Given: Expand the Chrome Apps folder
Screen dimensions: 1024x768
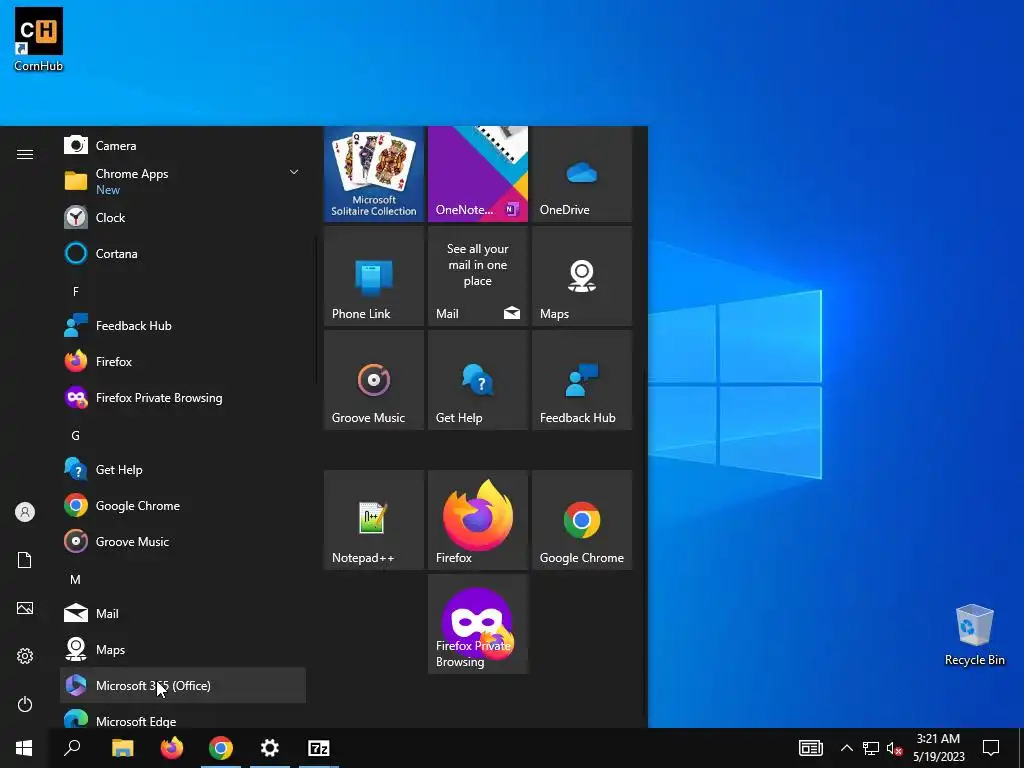Looking at the screenshot, I should (183, 181).
